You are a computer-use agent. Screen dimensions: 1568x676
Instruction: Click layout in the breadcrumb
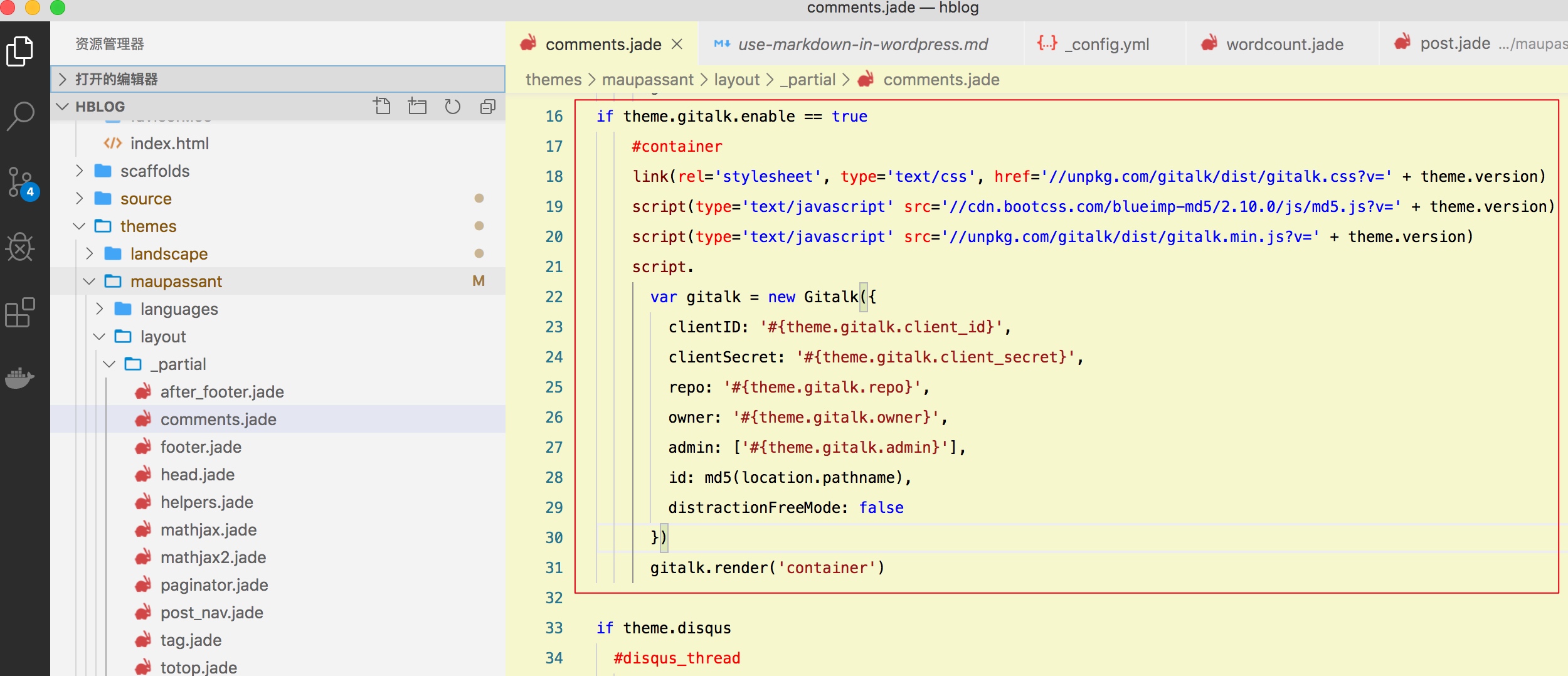[736, 80]
